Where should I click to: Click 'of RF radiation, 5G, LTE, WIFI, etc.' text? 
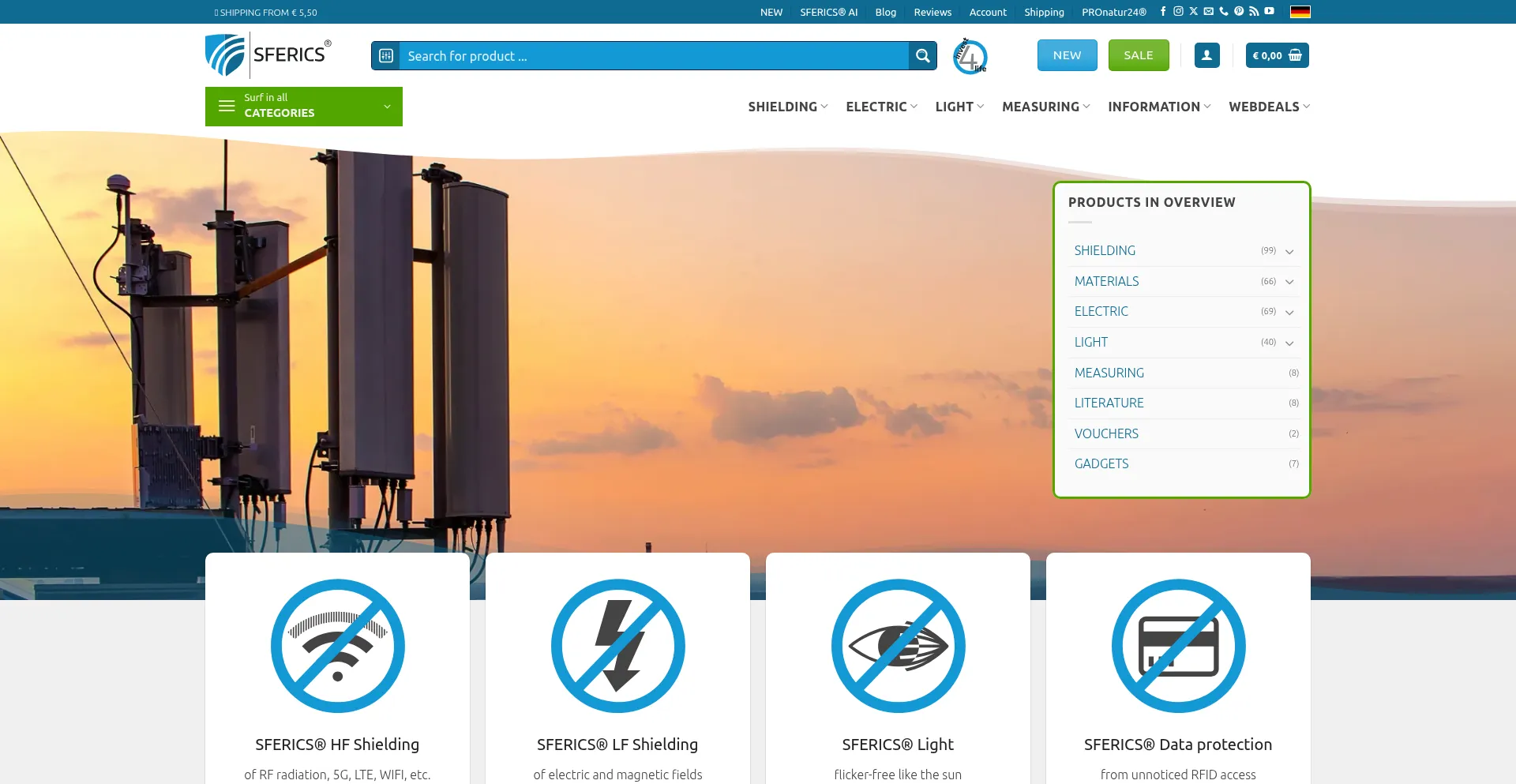click(337, 775)
